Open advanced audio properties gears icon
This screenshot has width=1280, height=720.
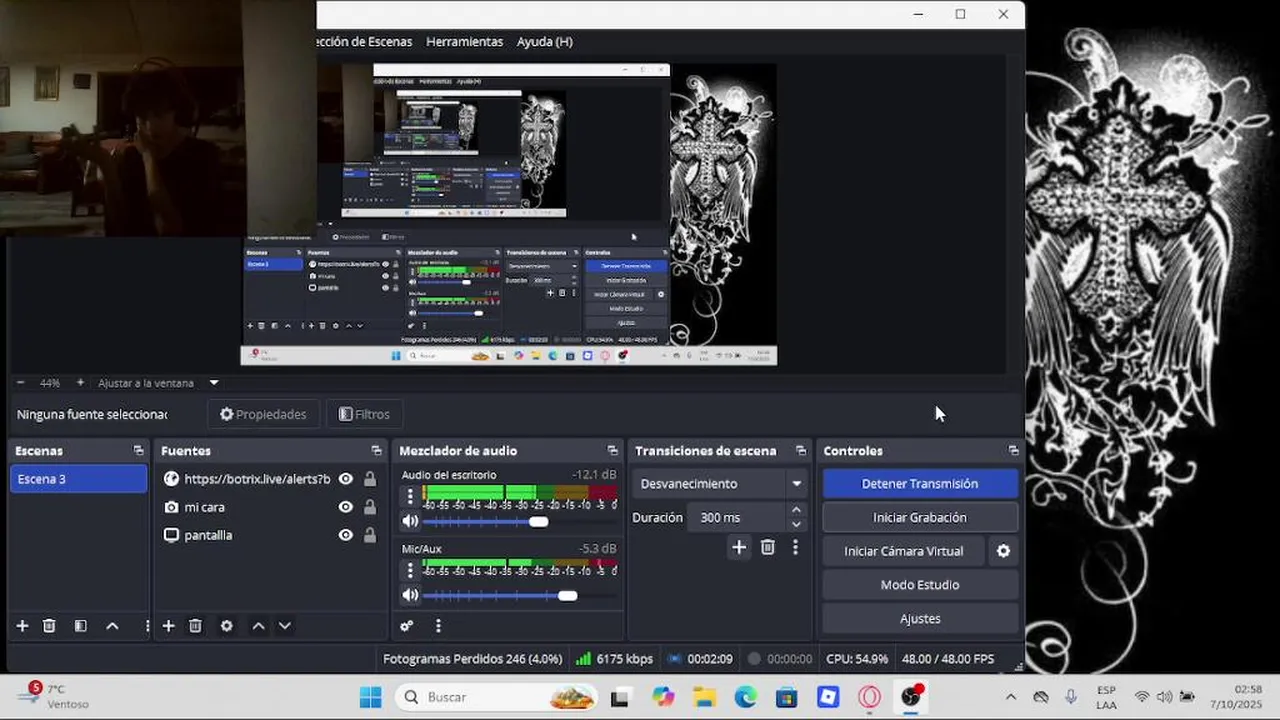[407, 626]
